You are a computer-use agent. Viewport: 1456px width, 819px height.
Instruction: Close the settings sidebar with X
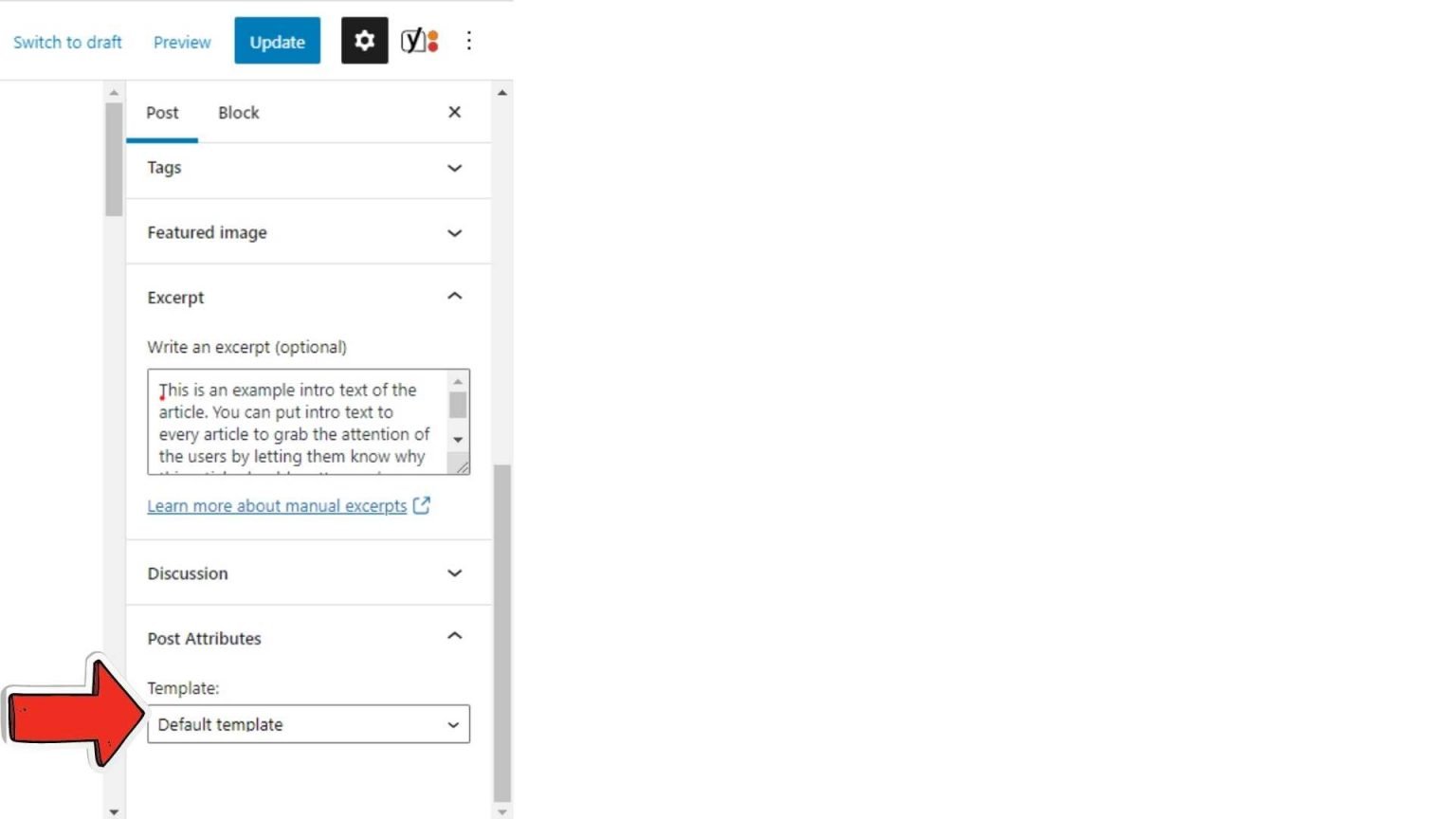coord(455,112)
